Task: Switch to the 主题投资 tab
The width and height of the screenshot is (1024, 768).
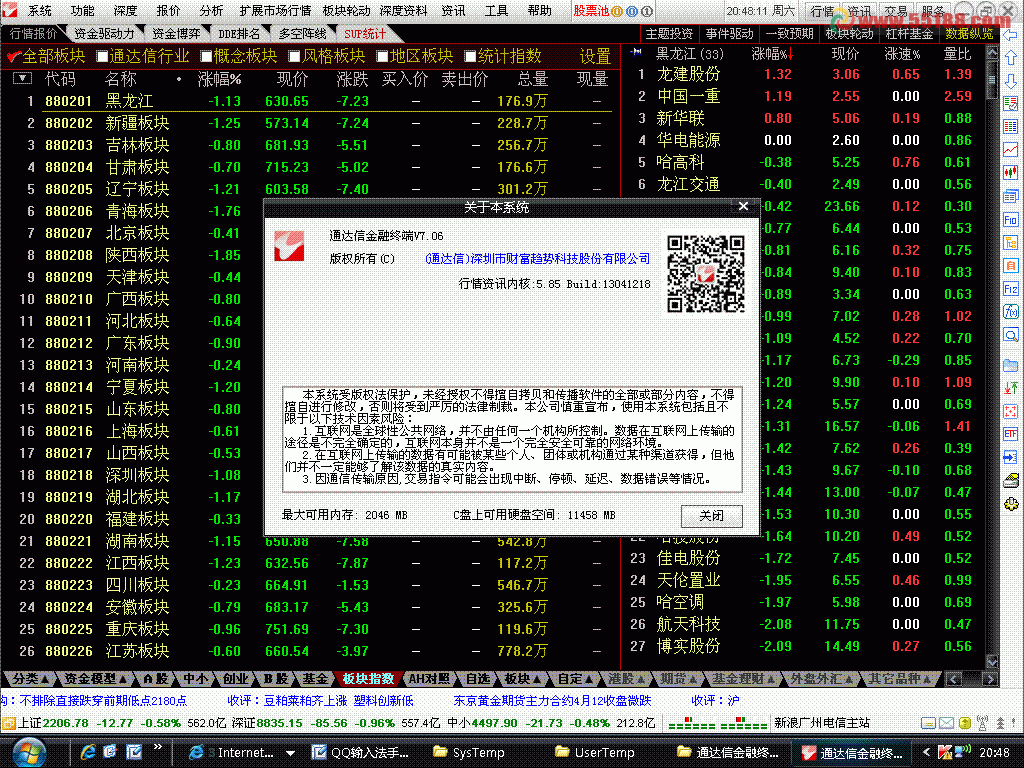Action: point(669,33)
